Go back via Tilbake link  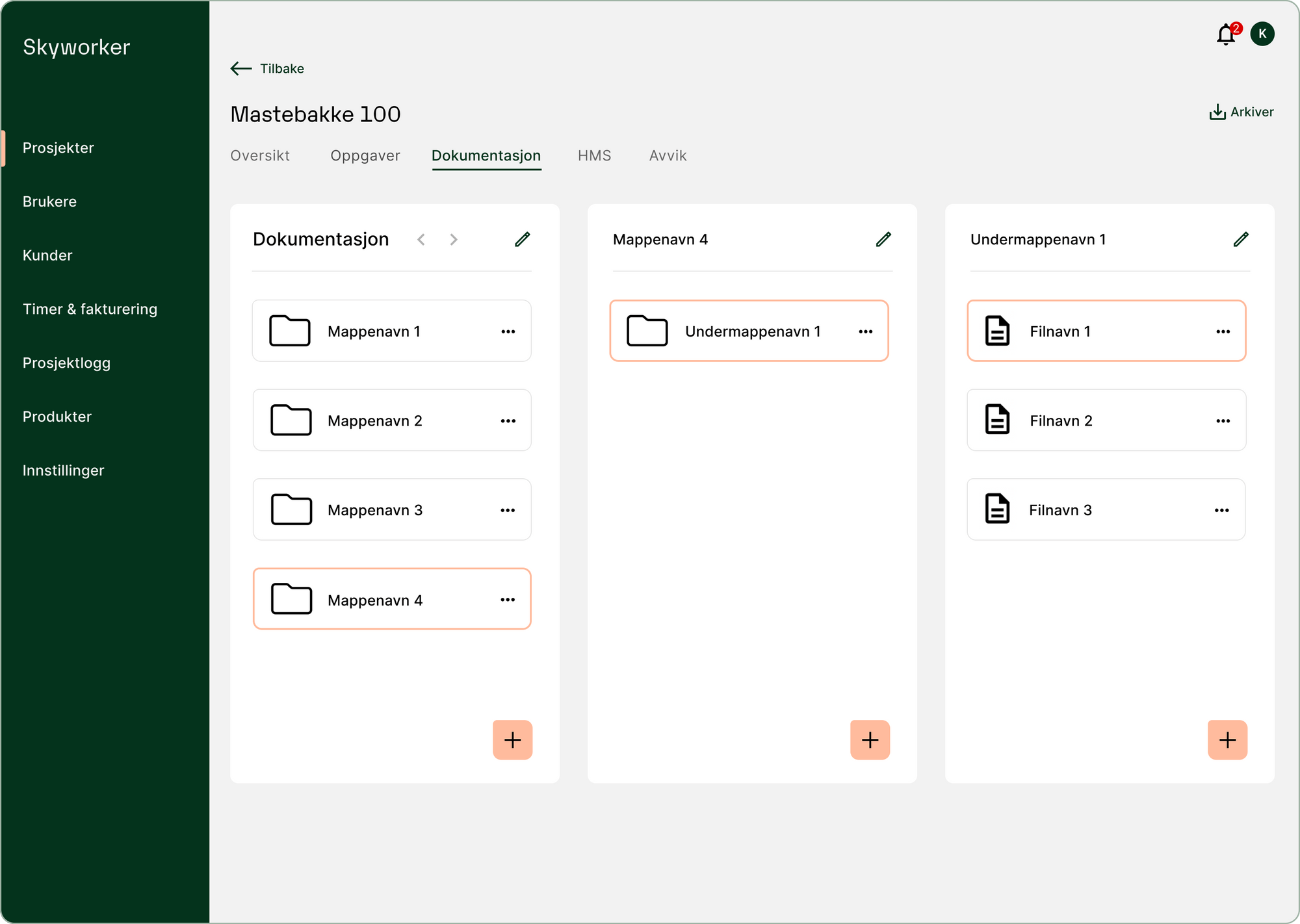[x=268, y=68]
